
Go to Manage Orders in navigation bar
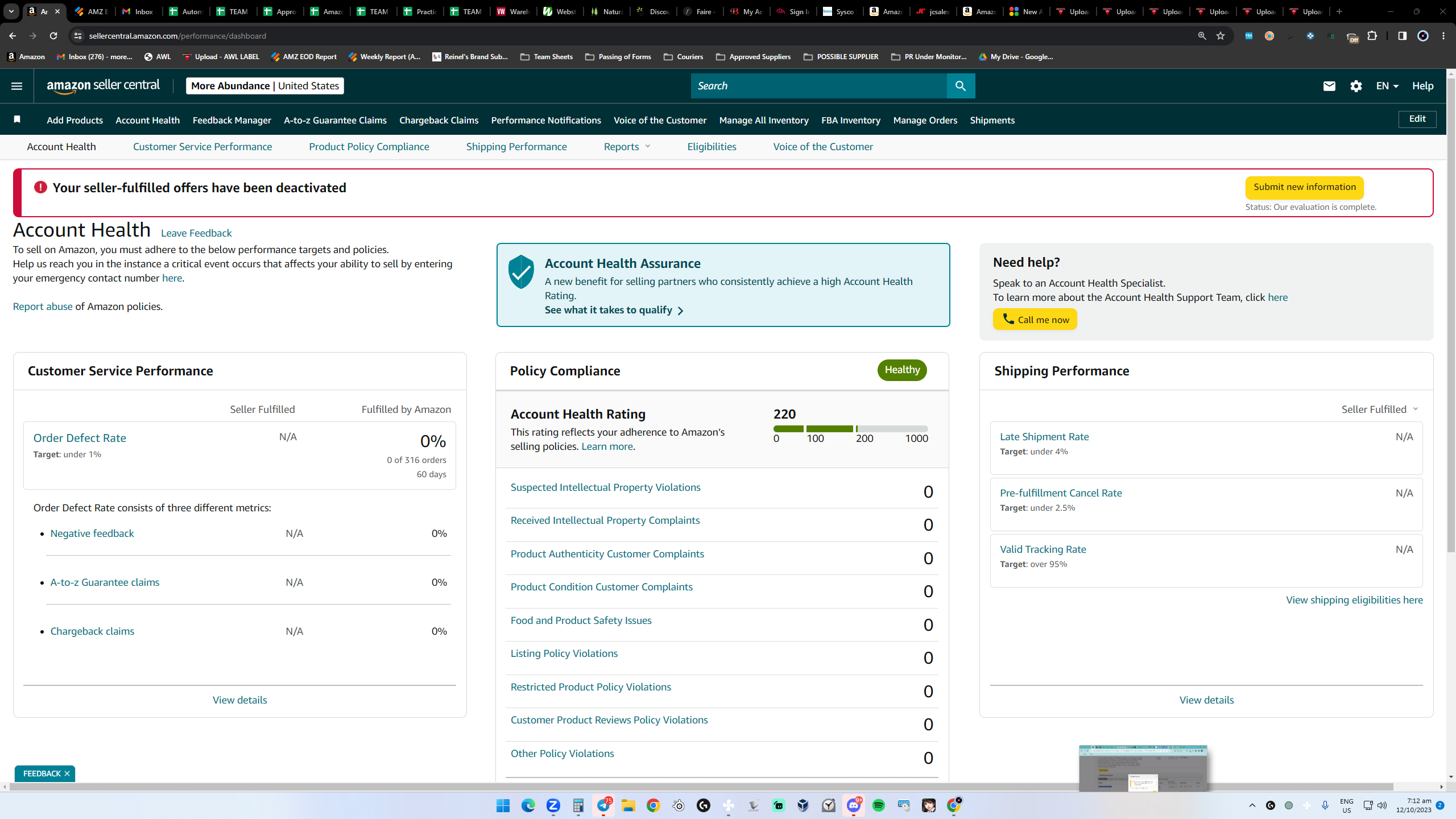[925, 120]
